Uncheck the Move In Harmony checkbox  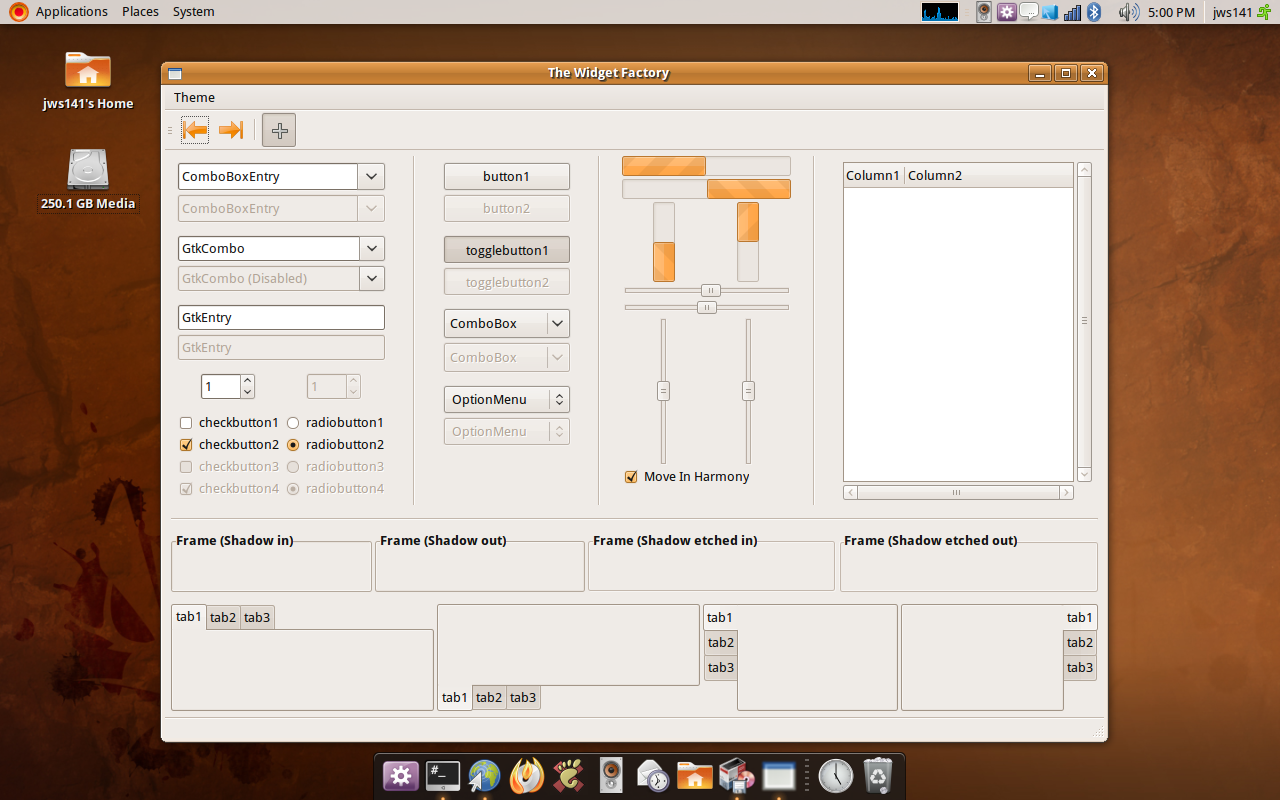(x=631, y=477)
